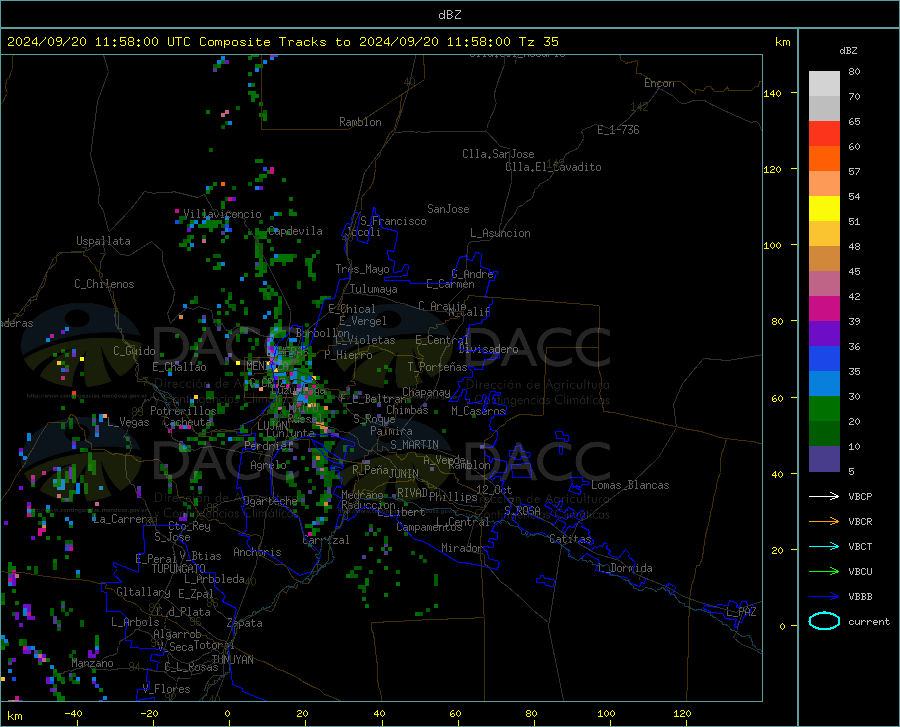This screenshot has width=900, height=727.
Task: Click the 'S_Francisco' place label
Action: coord(393,221)
